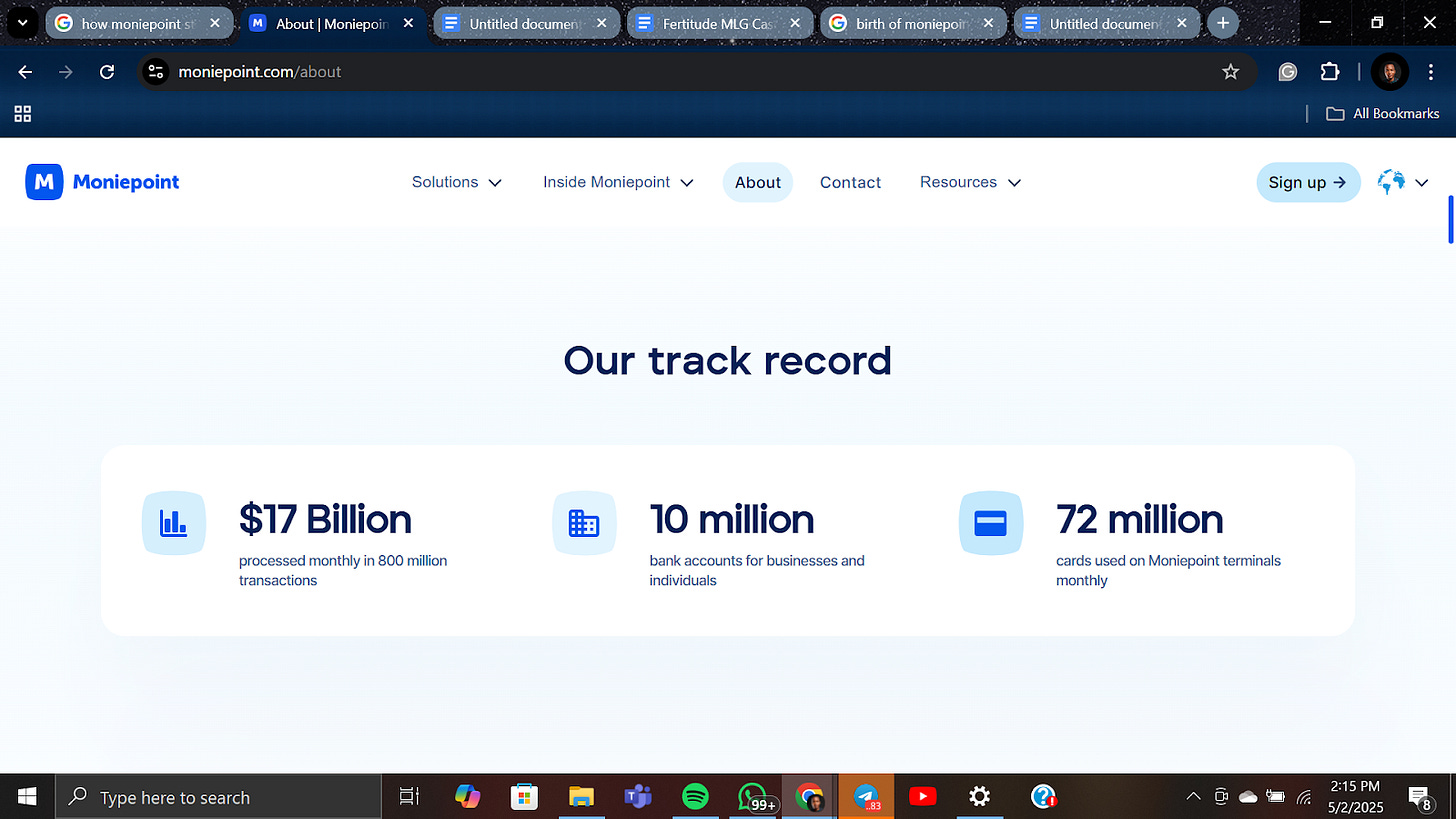The width and height of the screenshot is (1456, 819).
Task: Close the About | Moniepoint tab
Action: coord(407,23)
